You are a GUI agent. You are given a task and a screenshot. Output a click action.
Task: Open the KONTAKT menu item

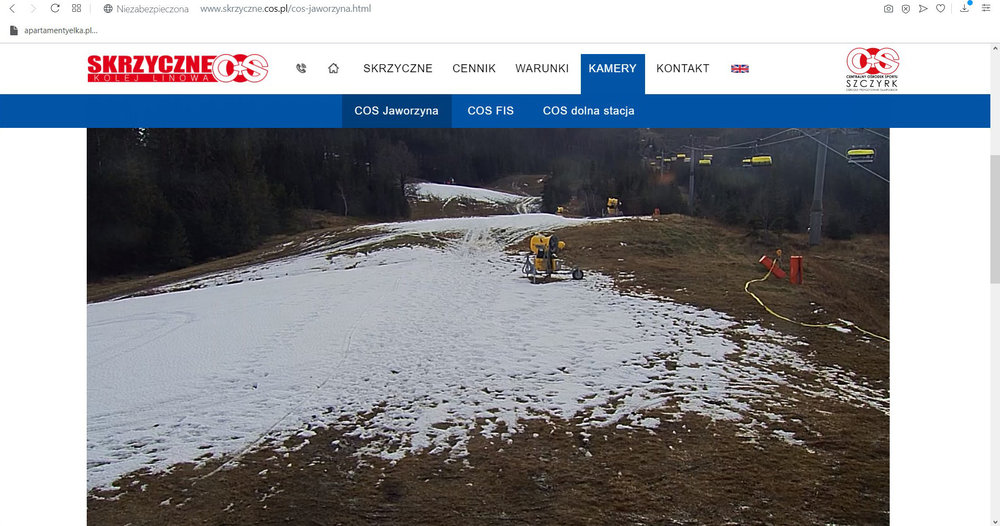click(683, 68)
